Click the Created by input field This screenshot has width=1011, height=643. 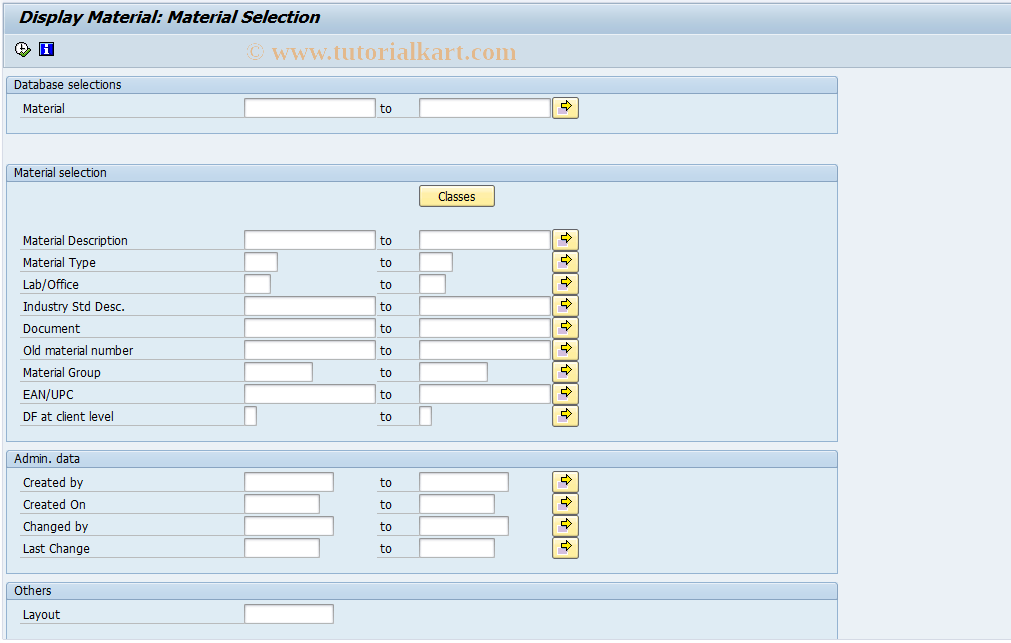tap(288, 481)
